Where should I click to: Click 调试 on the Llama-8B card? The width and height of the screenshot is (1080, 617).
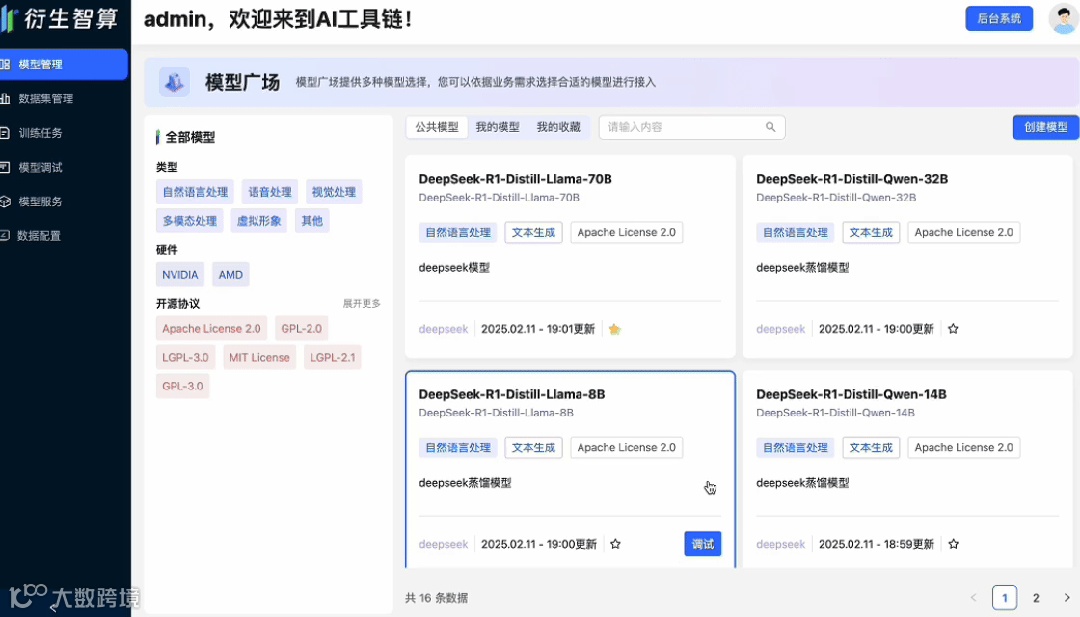pos(703,544)
